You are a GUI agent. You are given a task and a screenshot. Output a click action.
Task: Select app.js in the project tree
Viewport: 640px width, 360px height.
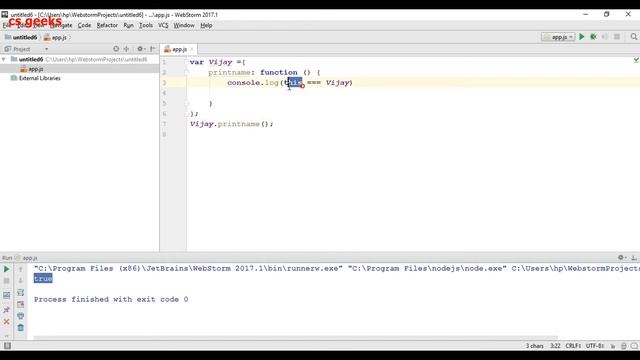(36, 69)
